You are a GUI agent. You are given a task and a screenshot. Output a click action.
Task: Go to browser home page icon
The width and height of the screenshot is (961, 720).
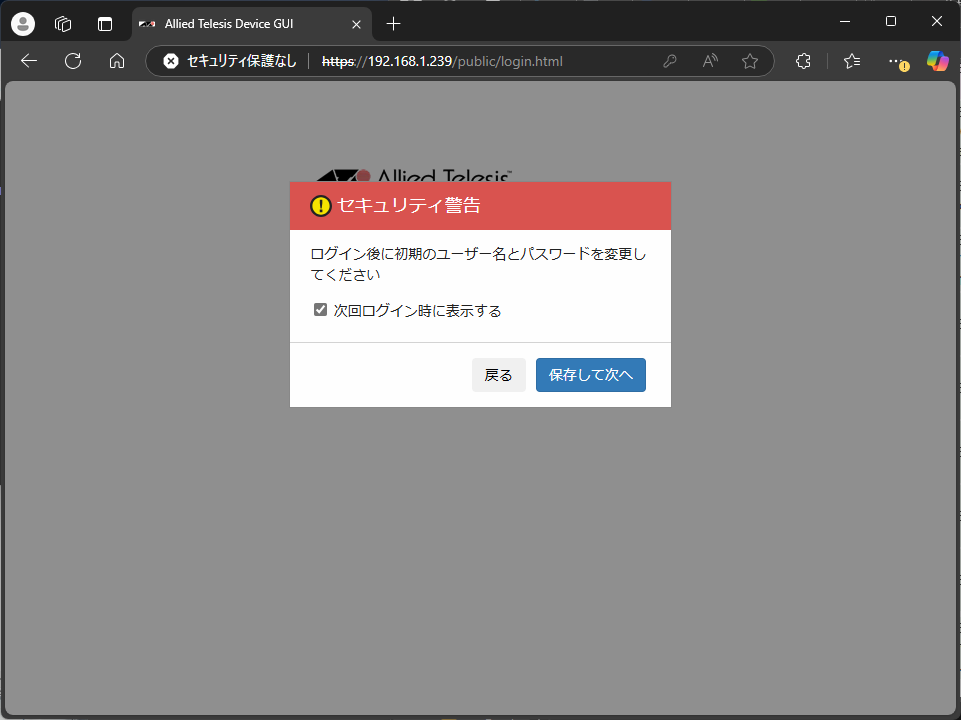tap(117, 61)
